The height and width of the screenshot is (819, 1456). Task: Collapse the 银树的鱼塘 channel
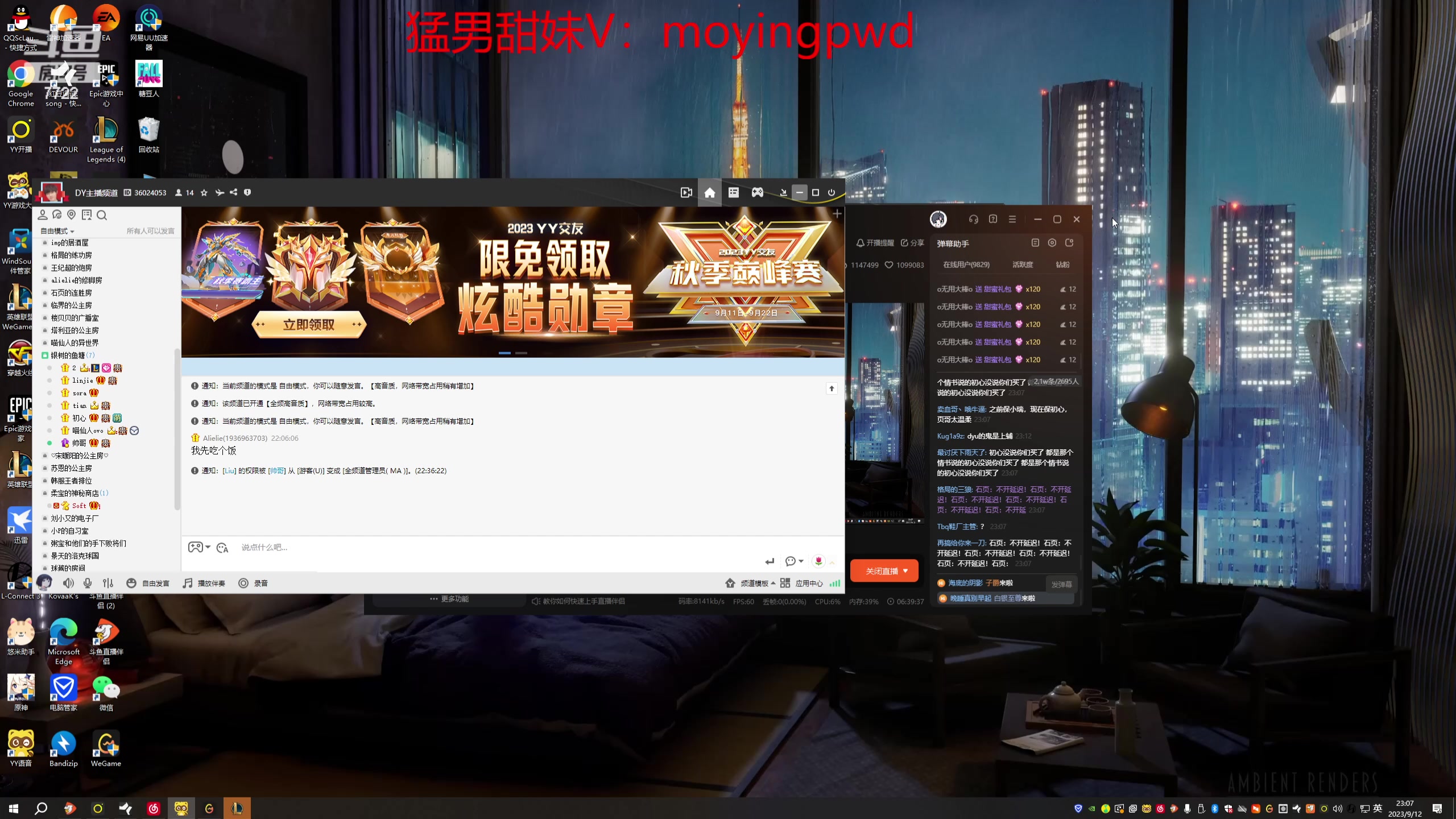(45, 355)
